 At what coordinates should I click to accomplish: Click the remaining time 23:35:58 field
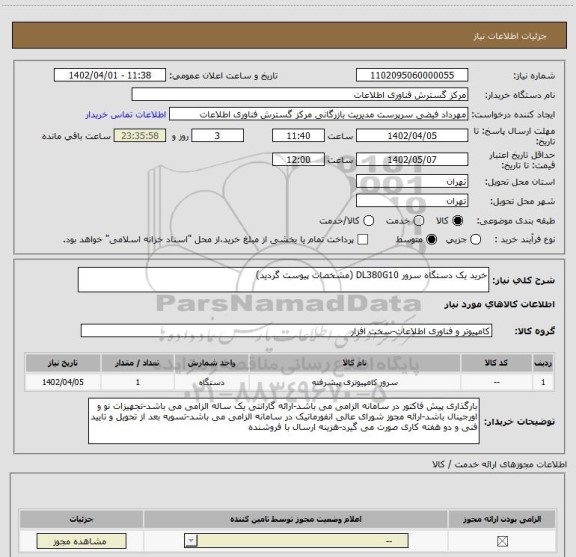(x=140, y=136)
